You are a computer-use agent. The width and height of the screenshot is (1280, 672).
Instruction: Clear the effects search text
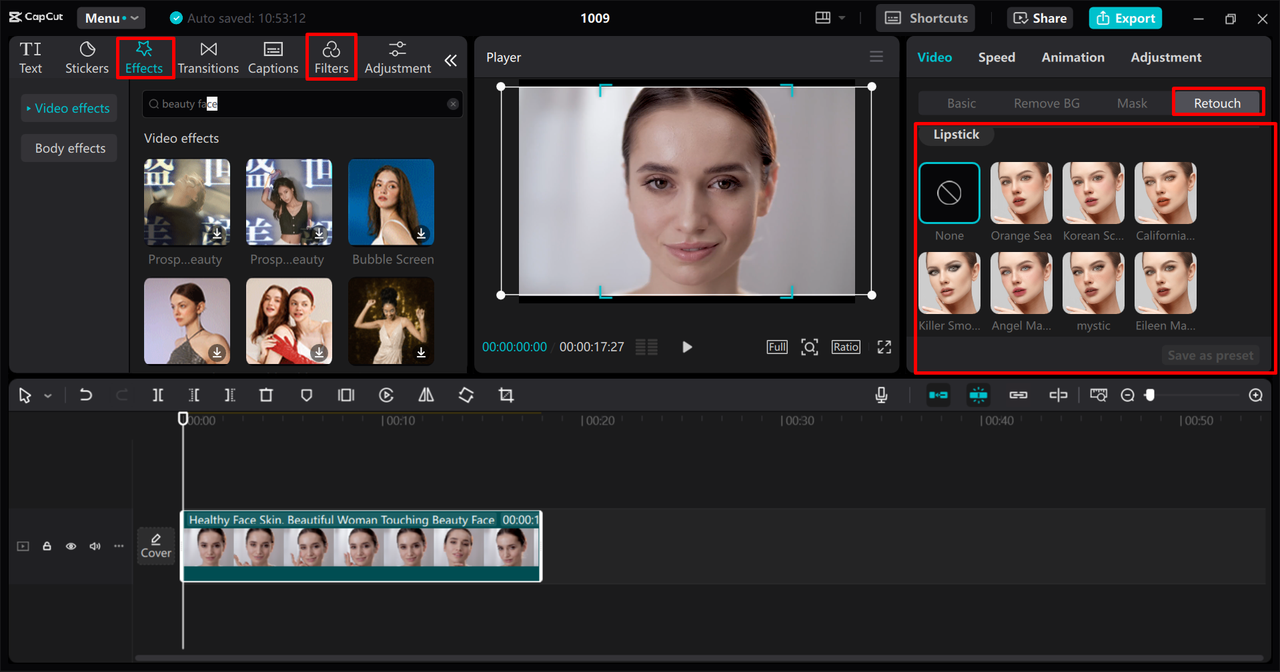tap(453, 104)
